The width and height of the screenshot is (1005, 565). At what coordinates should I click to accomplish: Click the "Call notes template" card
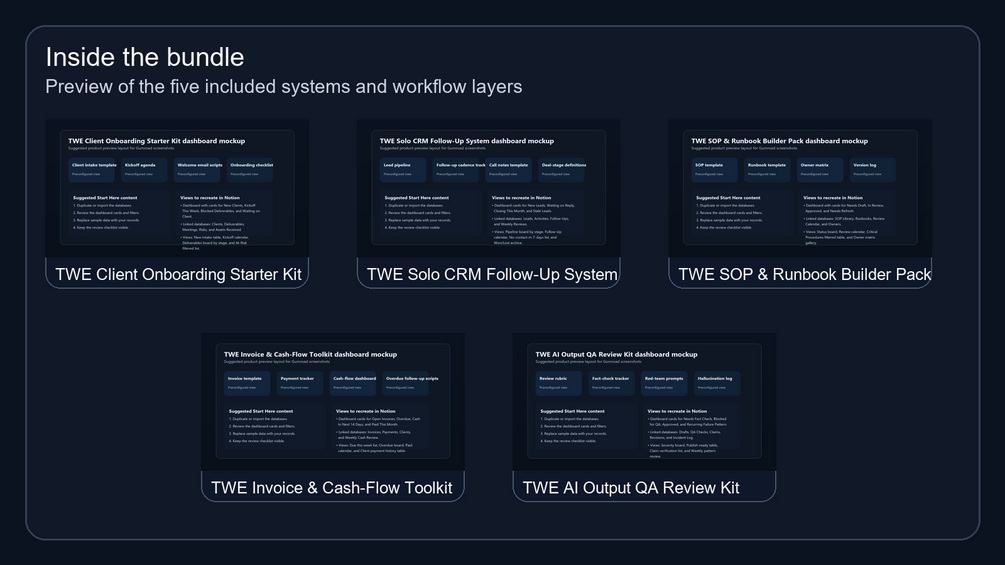click(x=508, y=170)
